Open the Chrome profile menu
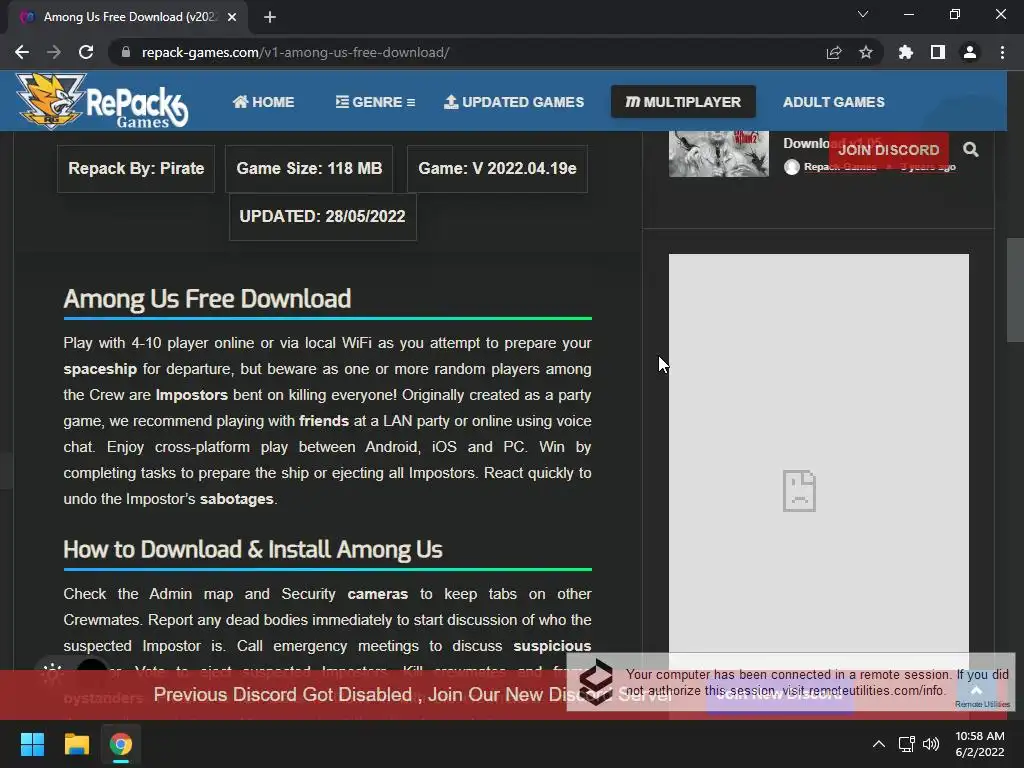This screenshot has width=1024, height=768. (970, 52)
